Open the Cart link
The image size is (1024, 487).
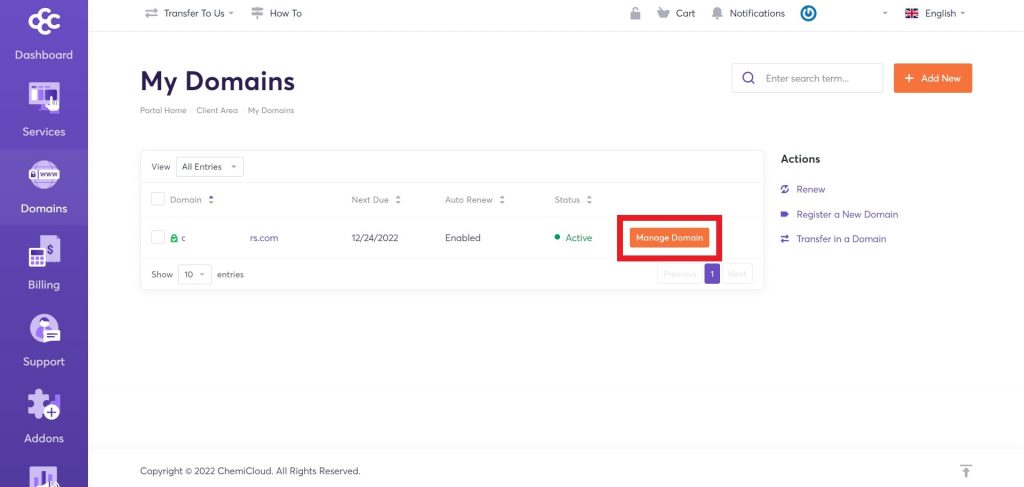[685, 13]
